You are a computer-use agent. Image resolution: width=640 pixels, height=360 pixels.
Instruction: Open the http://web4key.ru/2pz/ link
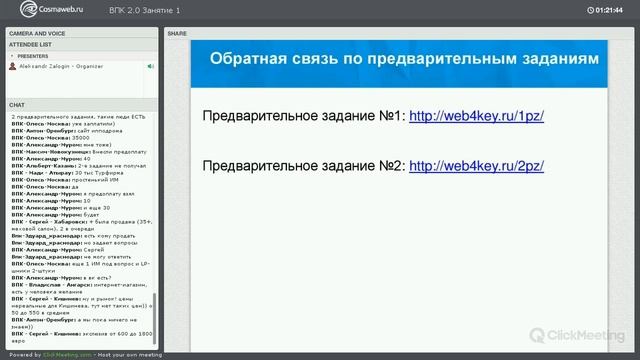[x=476, y=166]
